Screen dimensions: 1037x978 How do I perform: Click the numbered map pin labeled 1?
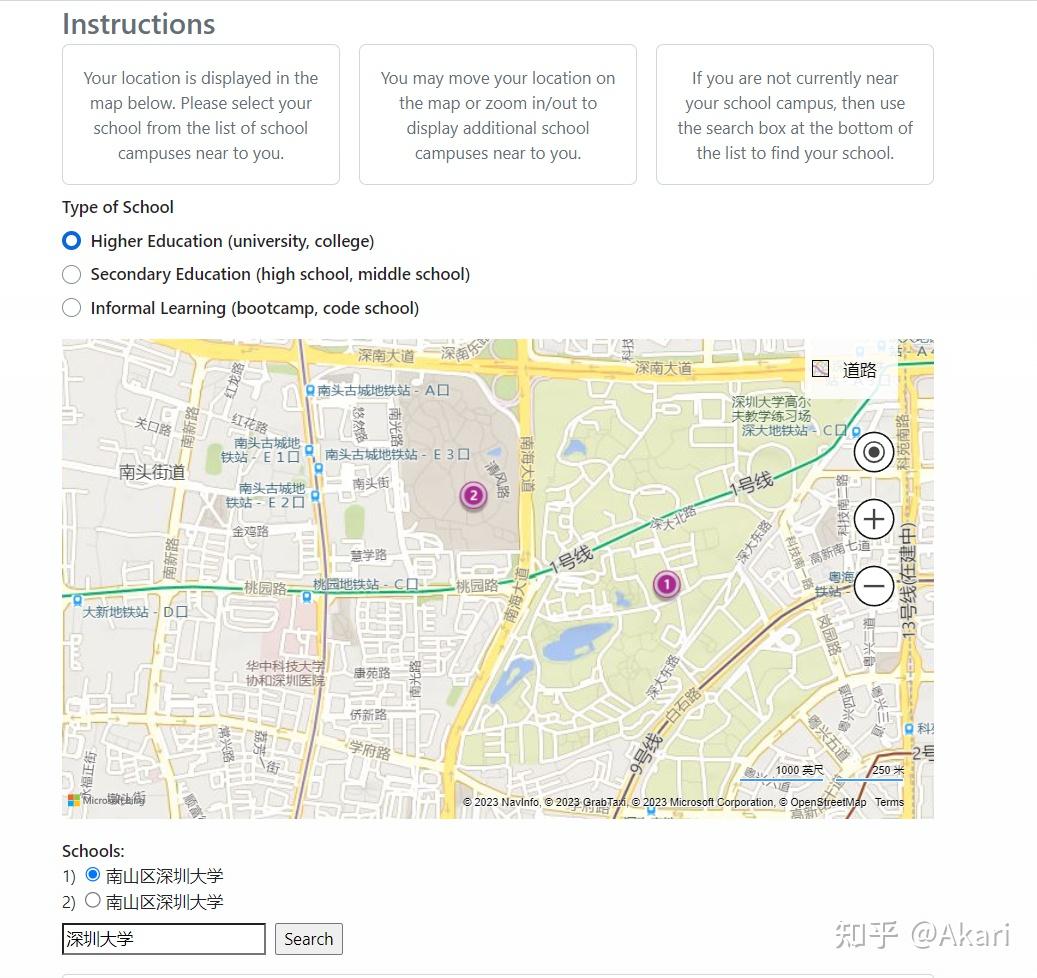[666, 584]
